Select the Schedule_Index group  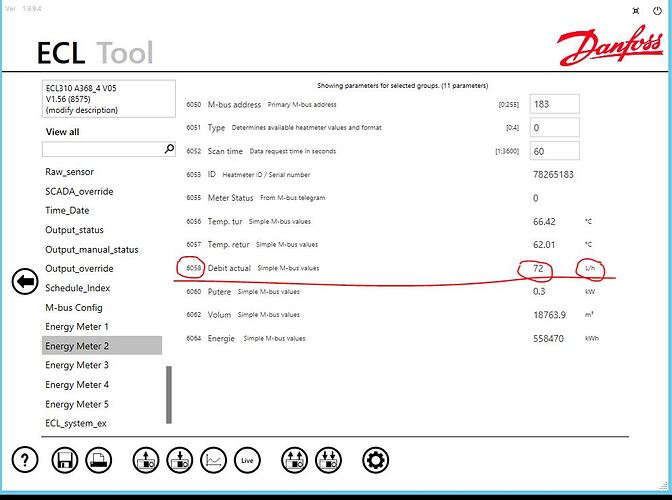[78, 288]
